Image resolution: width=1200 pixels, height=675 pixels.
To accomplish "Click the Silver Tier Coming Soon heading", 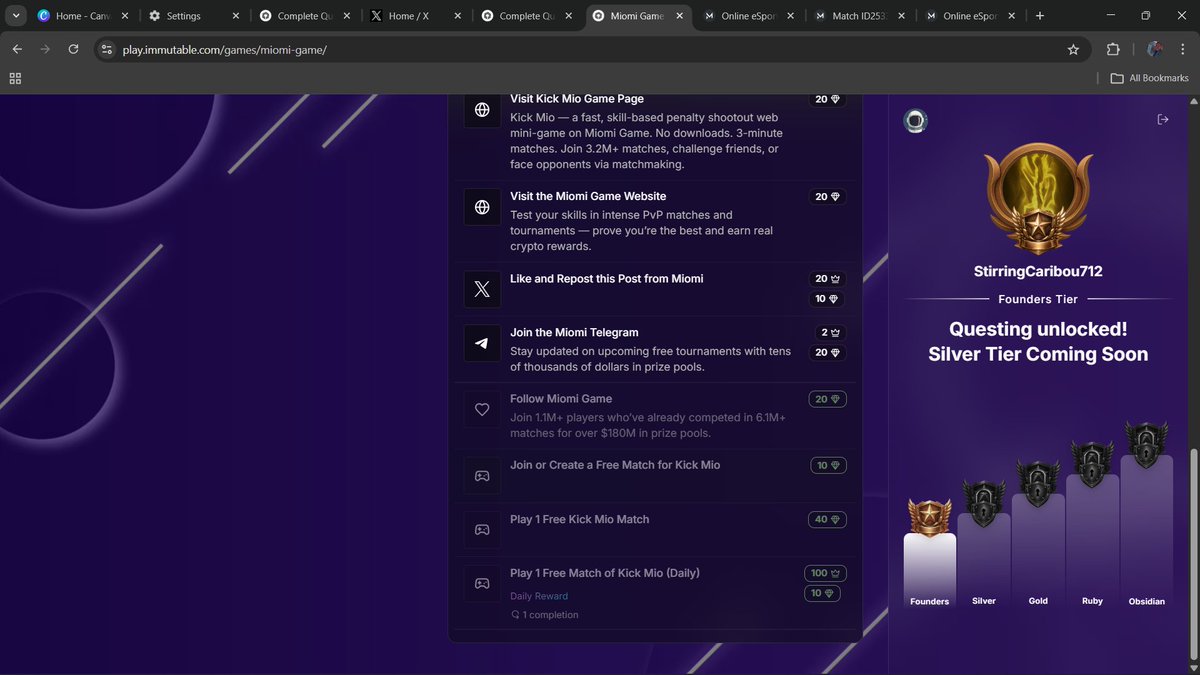I will [1038, 354].
